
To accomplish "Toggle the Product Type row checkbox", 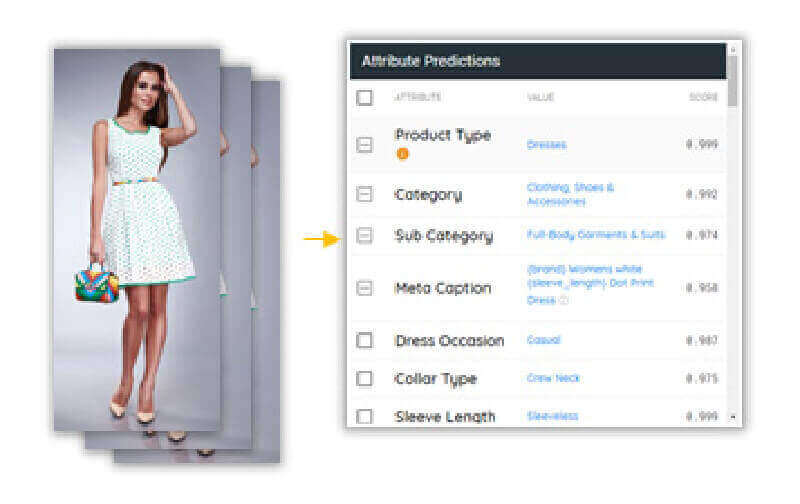I will coord(364,145).
